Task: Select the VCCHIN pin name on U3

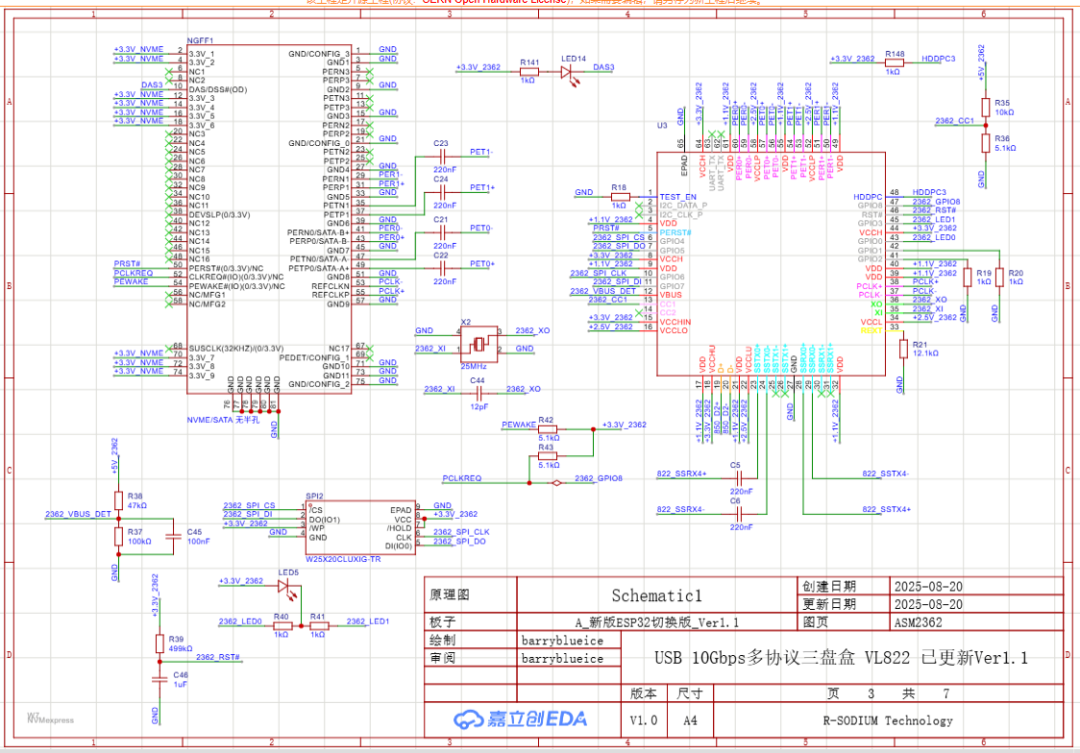Action: coord(675,322)
